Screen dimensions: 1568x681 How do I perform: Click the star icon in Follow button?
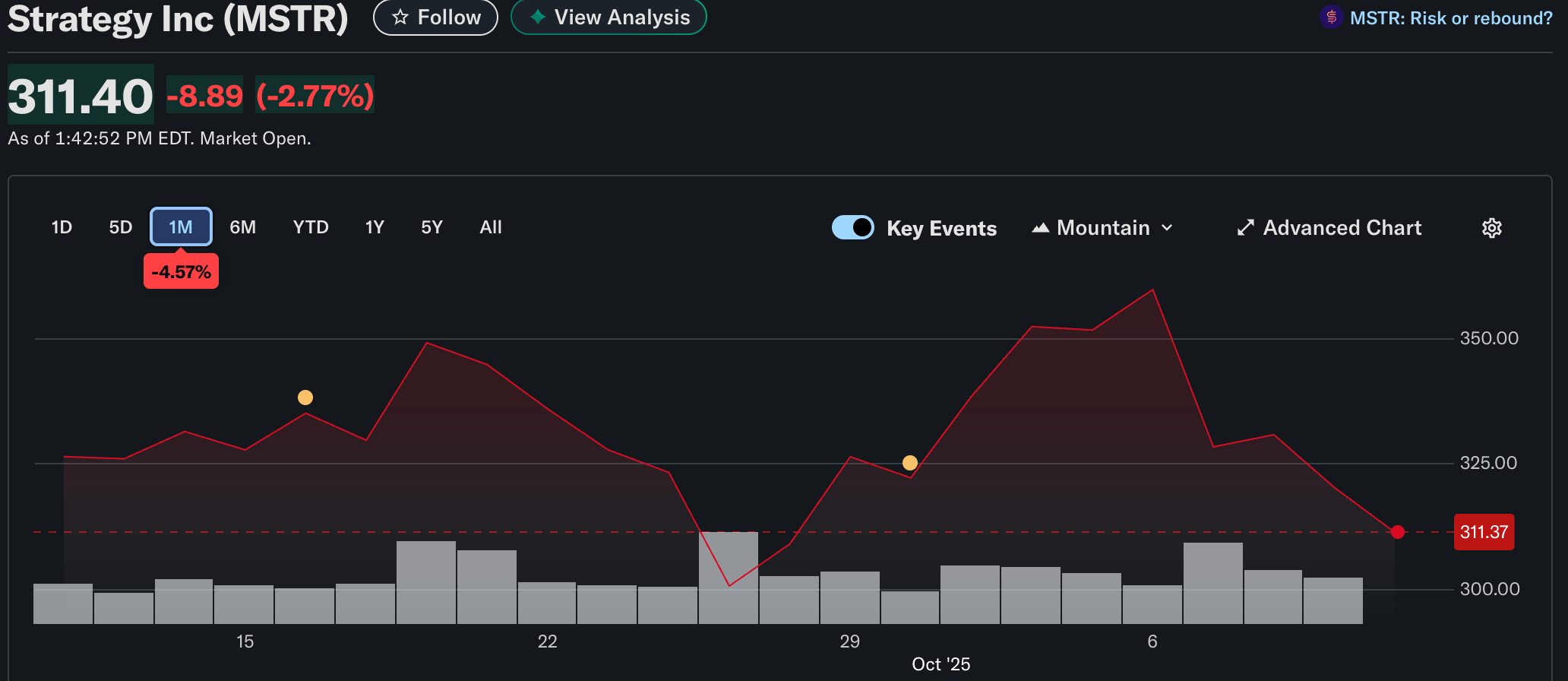[400, 17]
